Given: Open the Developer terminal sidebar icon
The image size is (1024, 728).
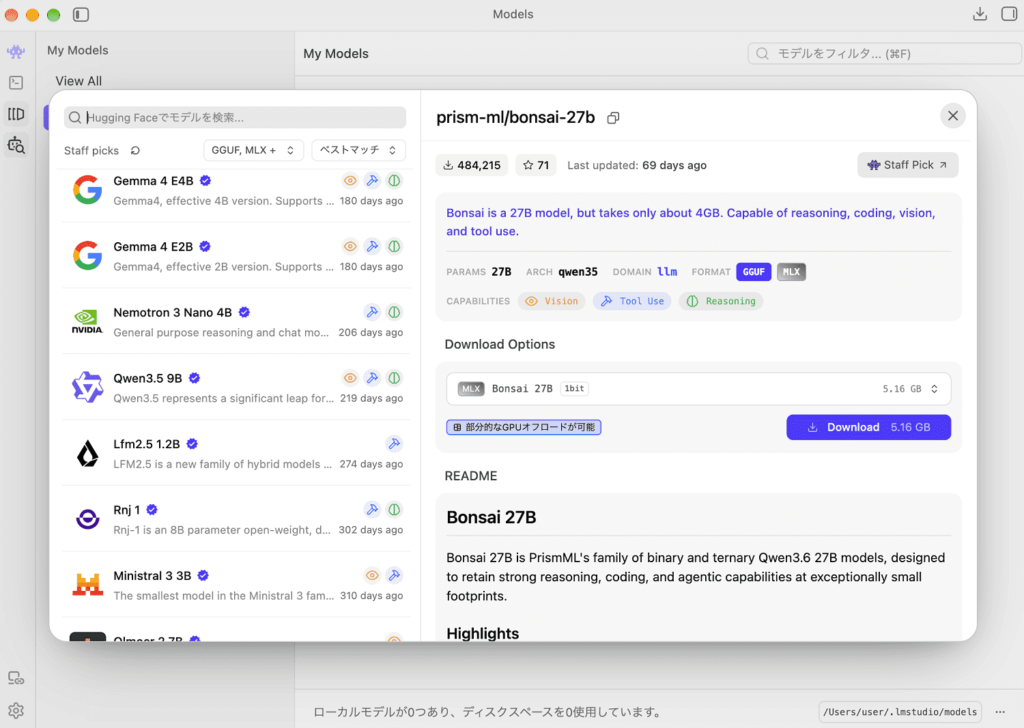Looking at the screenshot, I should coord(16,83).
